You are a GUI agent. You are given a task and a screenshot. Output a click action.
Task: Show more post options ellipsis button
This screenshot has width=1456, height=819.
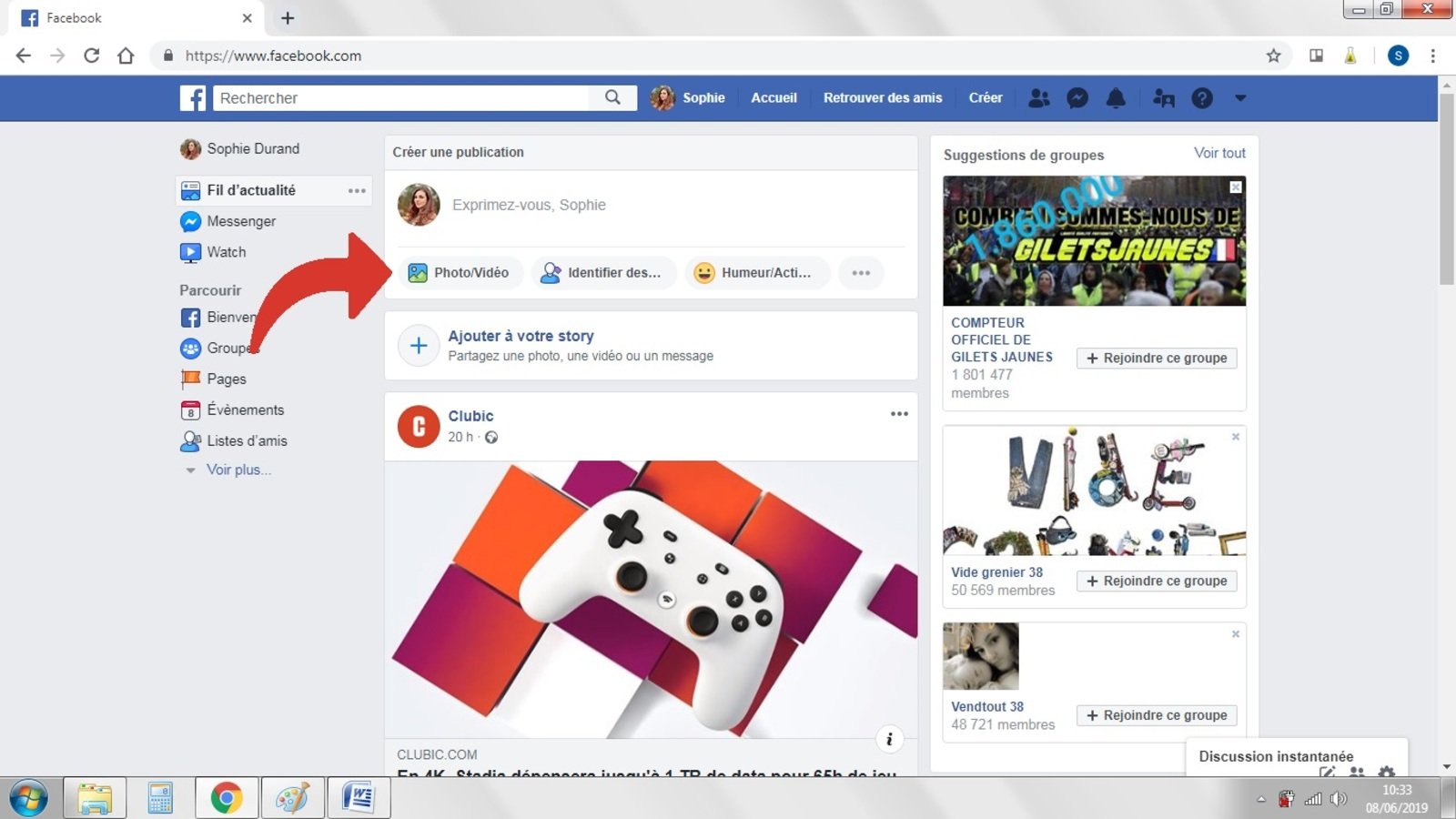coord(861,272)
